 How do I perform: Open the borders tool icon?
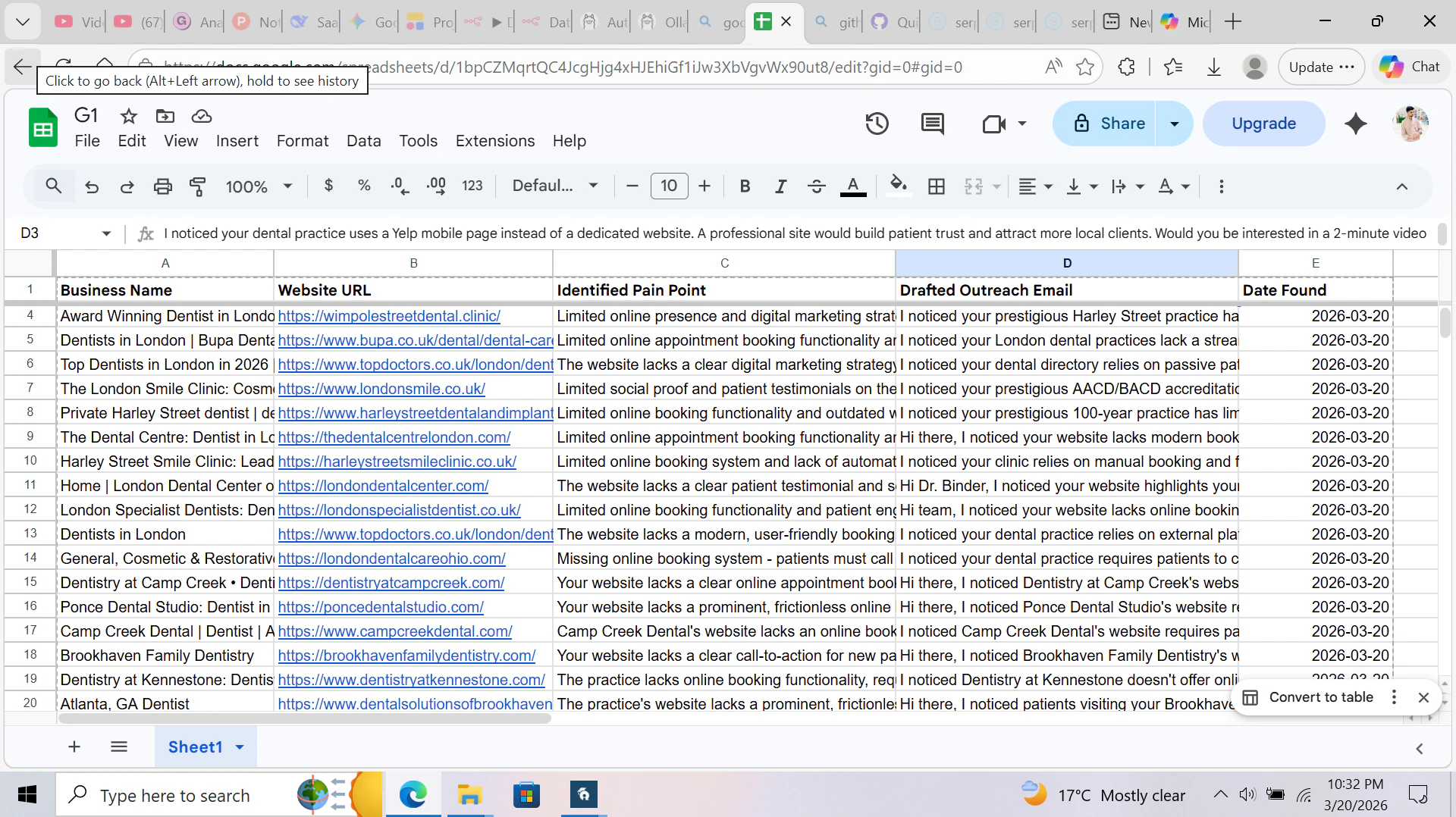[x=937, y=186]
